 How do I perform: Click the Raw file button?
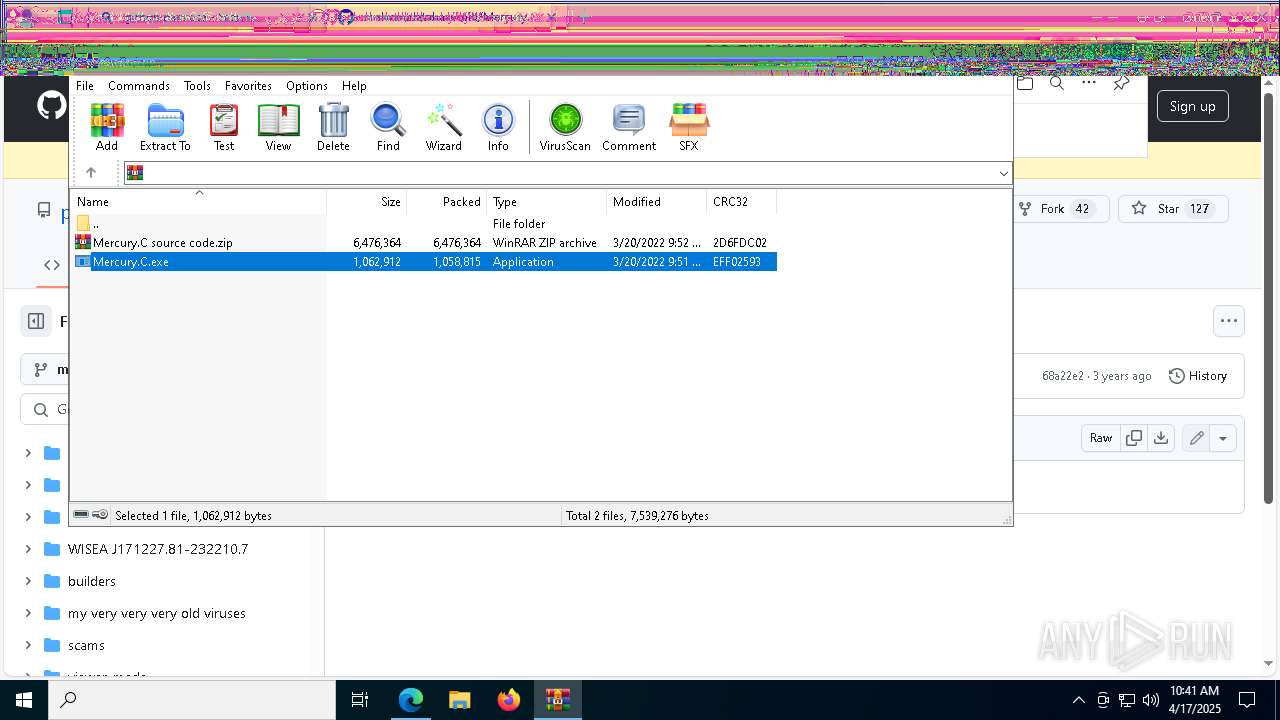[1101, 438]
